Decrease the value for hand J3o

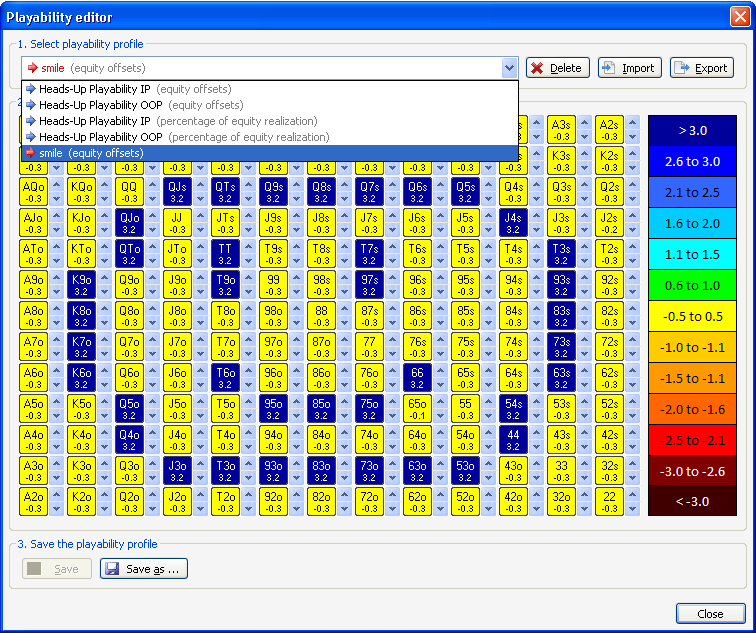[x=201, y=478]
